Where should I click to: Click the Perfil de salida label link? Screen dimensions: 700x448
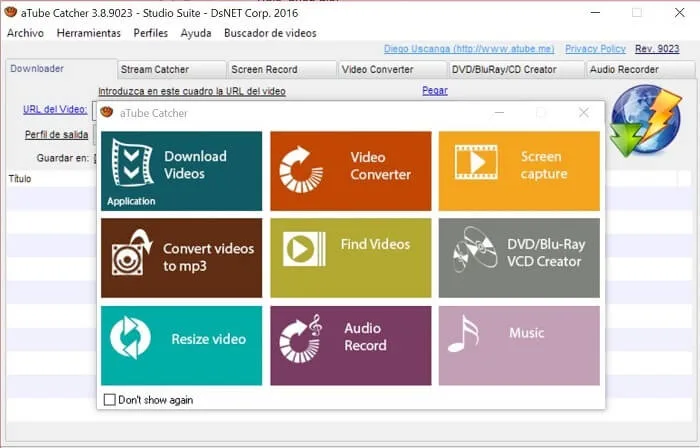pyautogui.click(x=56, y=134)
